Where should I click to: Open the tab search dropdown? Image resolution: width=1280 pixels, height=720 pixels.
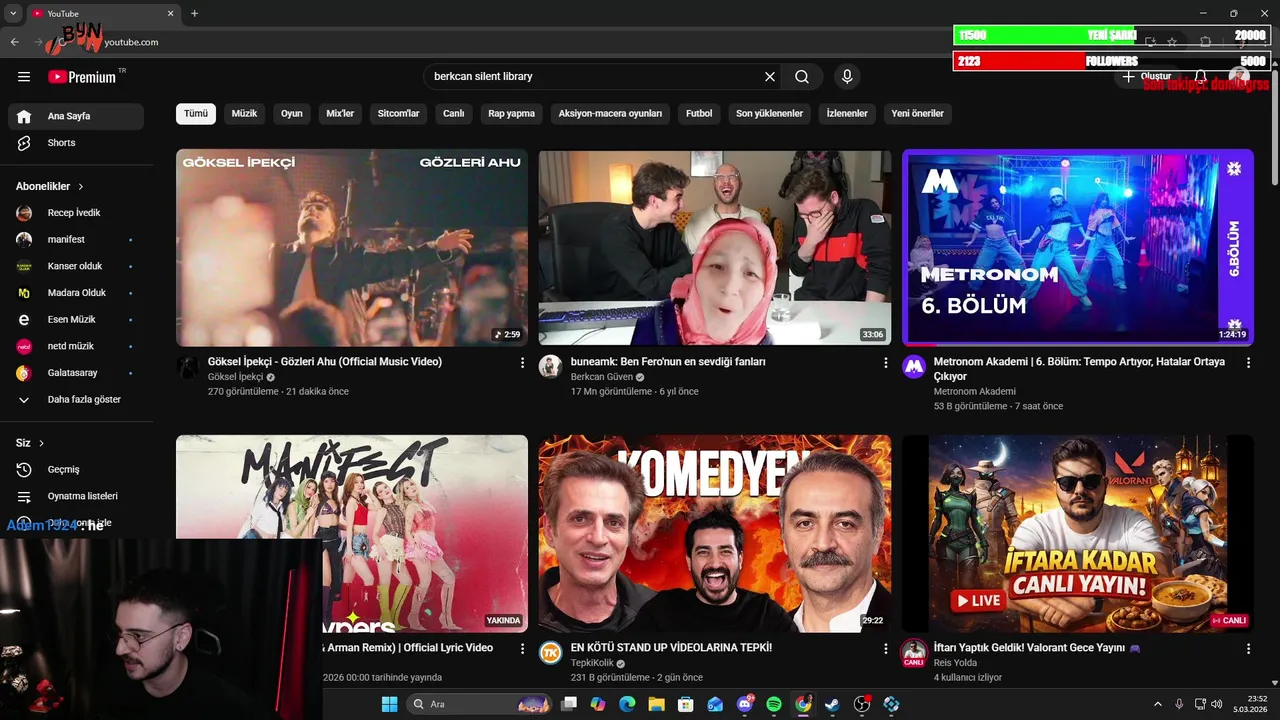coord(13,13)
